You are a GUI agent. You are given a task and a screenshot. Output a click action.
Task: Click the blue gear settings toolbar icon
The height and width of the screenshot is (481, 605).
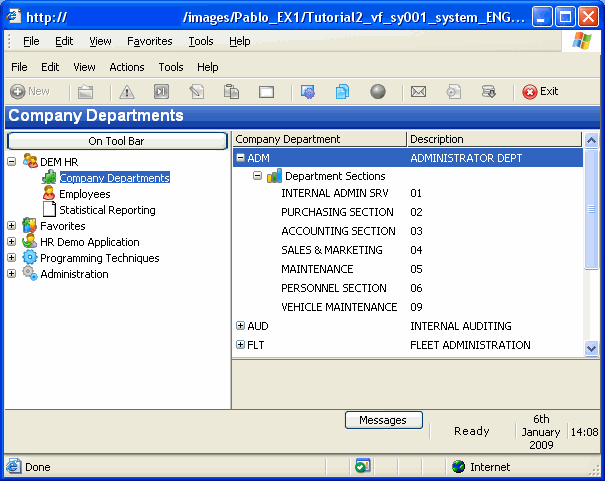click(308, 92)
